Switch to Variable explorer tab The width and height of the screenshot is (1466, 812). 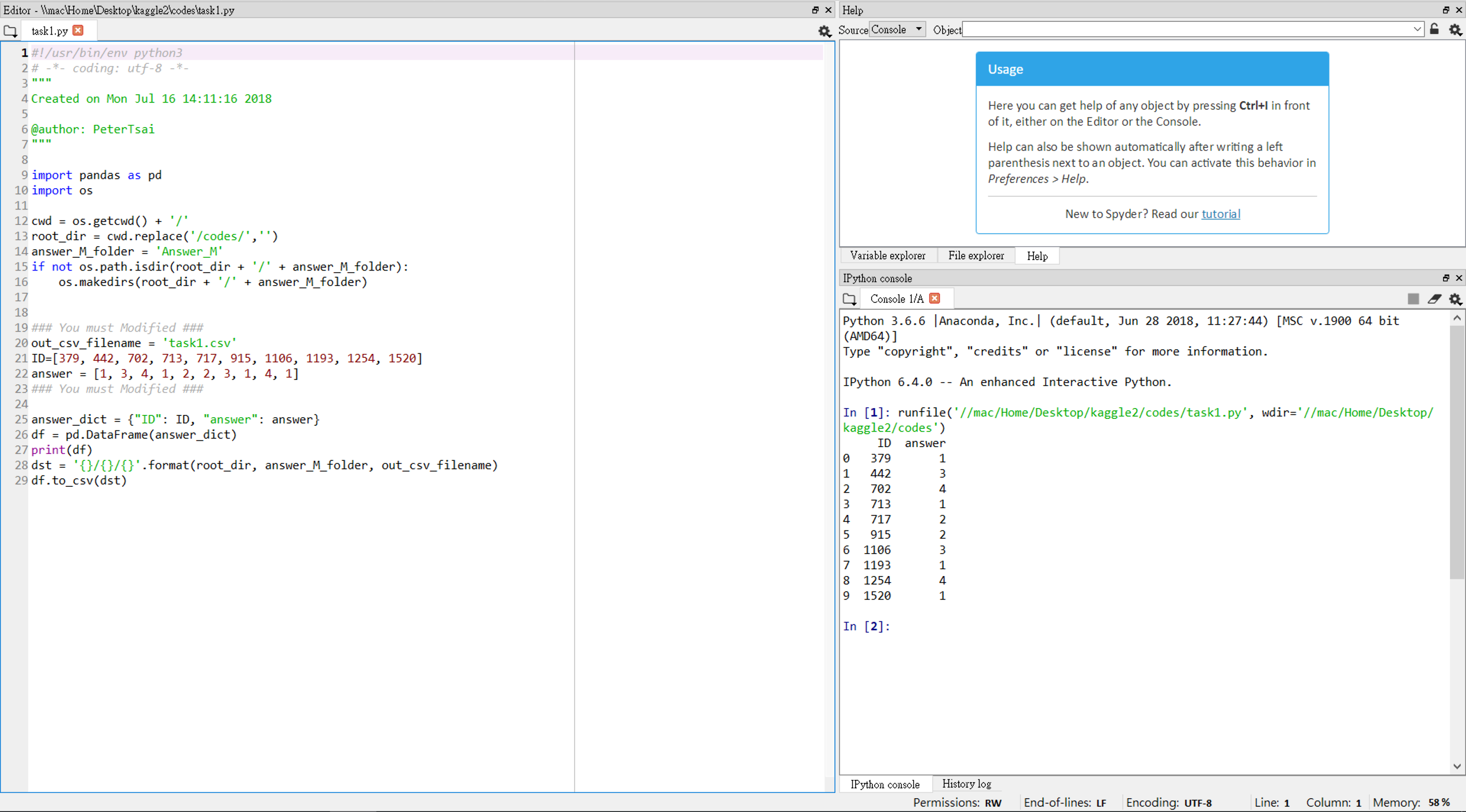point(887,256)
